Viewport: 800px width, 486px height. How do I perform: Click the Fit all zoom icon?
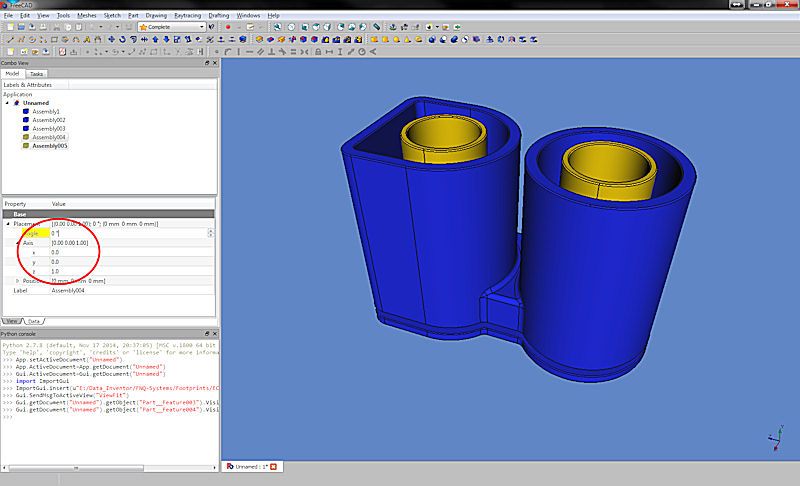point(277,27)
